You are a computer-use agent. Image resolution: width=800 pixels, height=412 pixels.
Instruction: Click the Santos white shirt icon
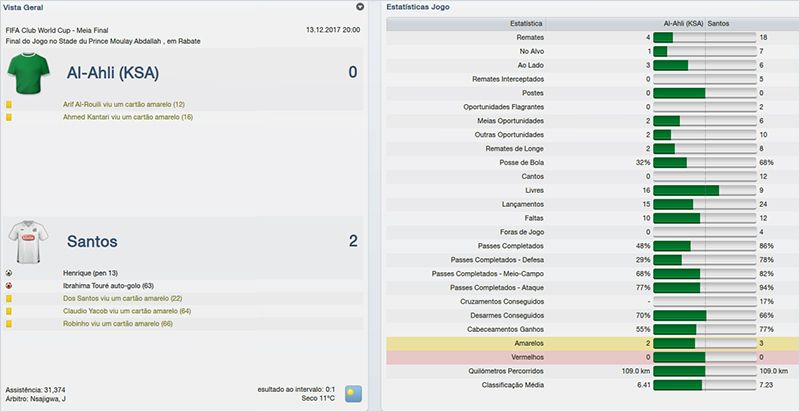point(29,241)
